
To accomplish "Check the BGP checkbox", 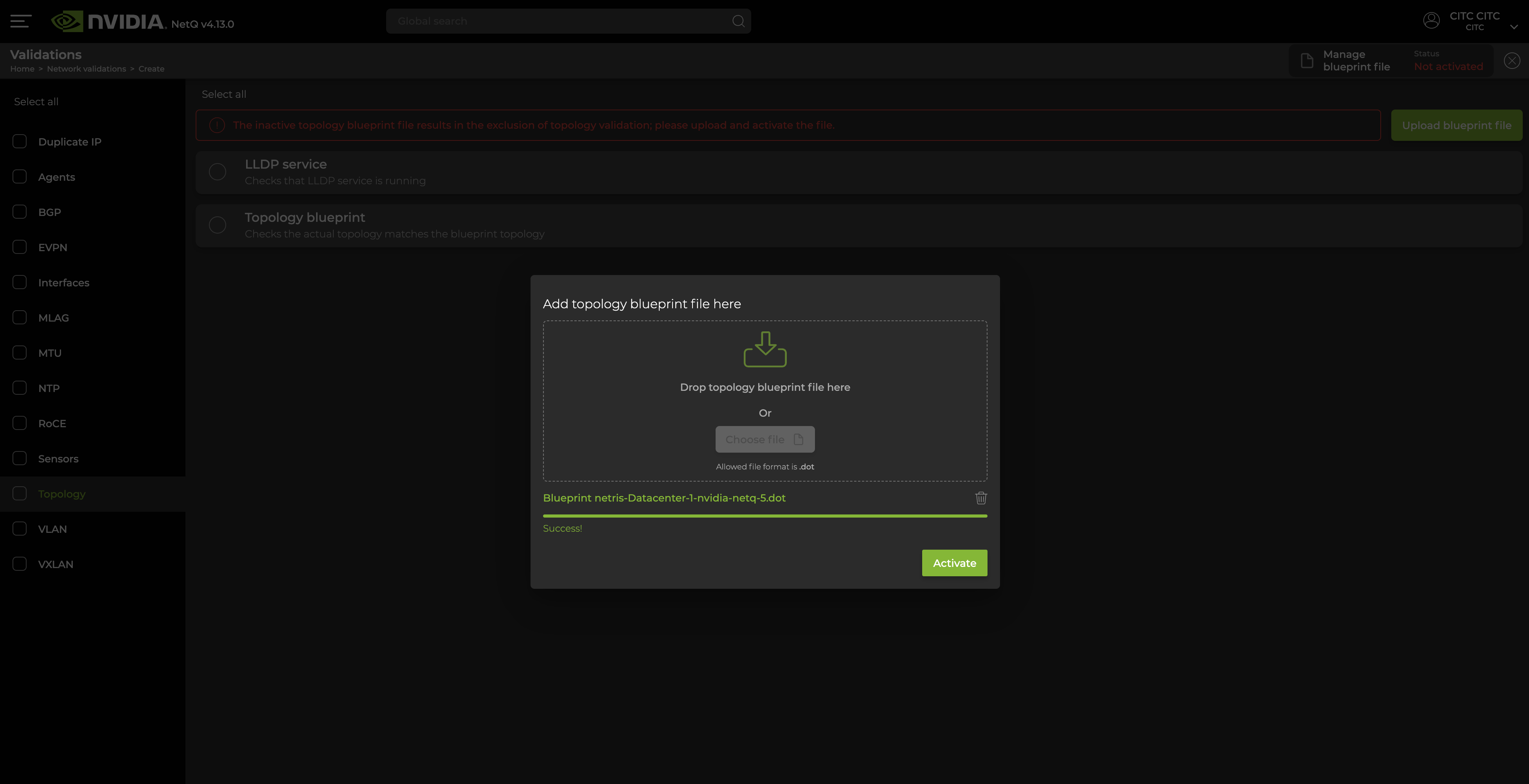I will [x=20, y=212].
